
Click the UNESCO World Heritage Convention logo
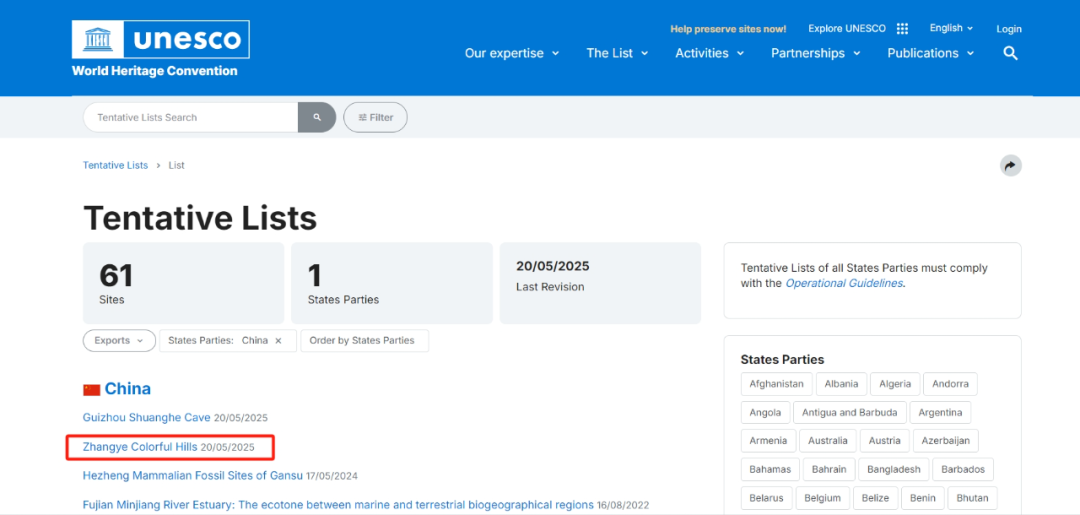pyautogui.click(x=160, y=49)
